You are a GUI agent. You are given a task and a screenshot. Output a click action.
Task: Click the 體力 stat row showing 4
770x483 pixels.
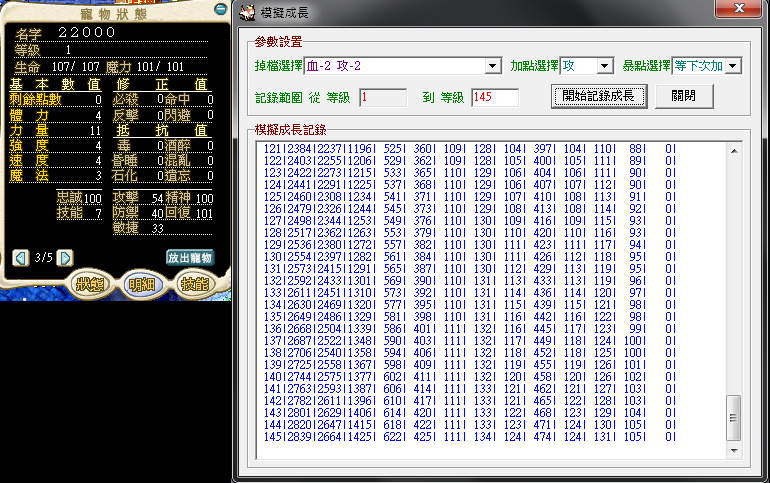55,115
